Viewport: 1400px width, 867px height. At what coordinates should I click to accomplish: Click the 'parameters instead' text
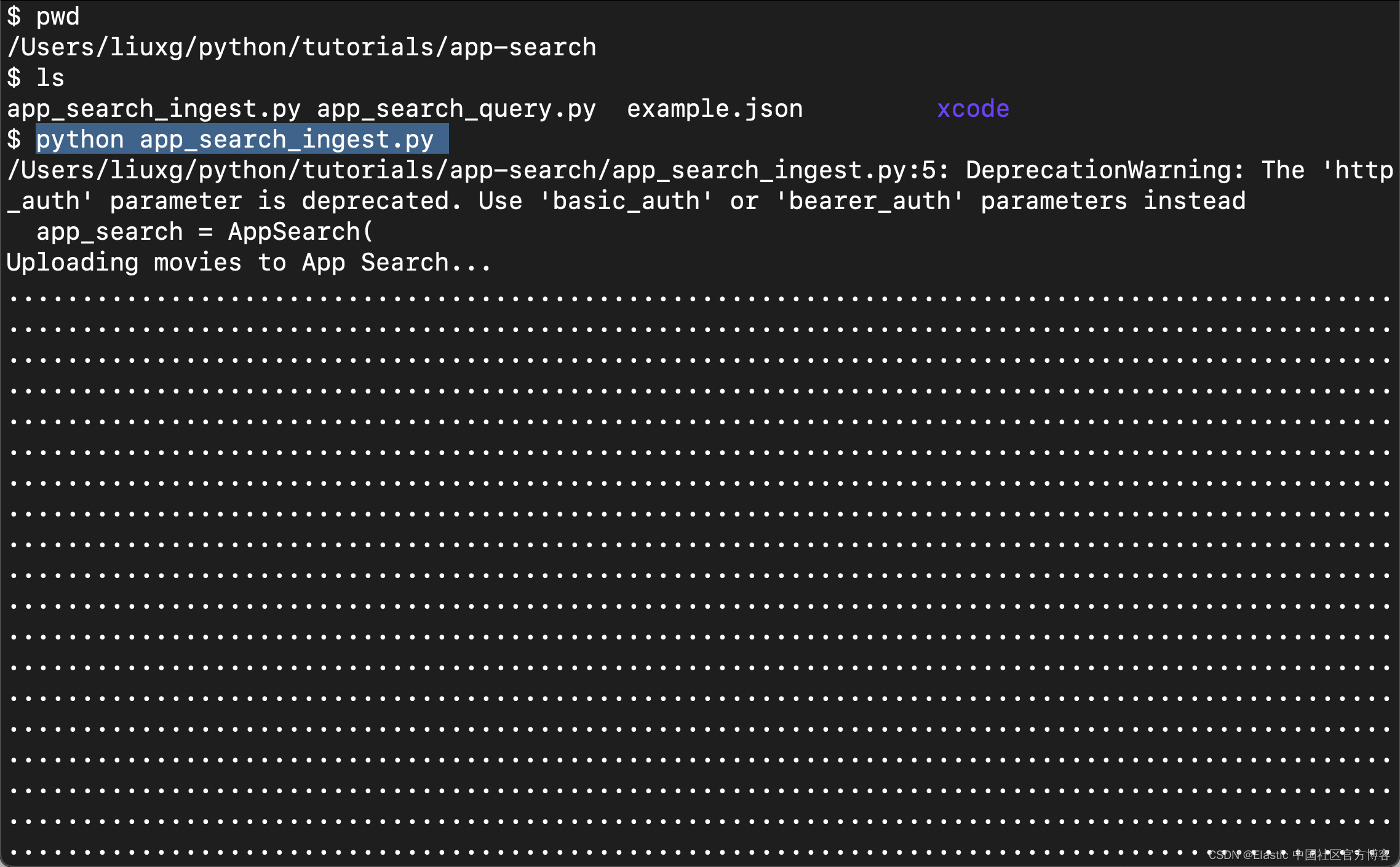coord(1113,201)
